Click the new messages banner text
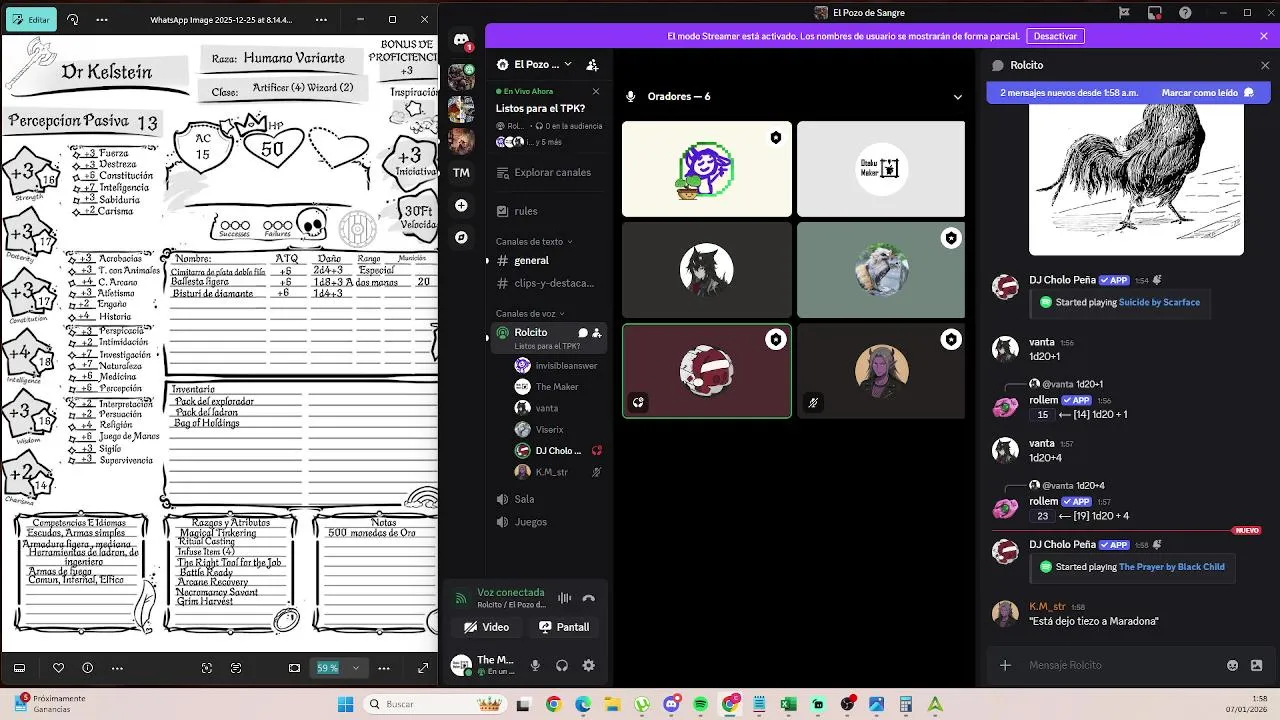 (x=1068, y=93)
